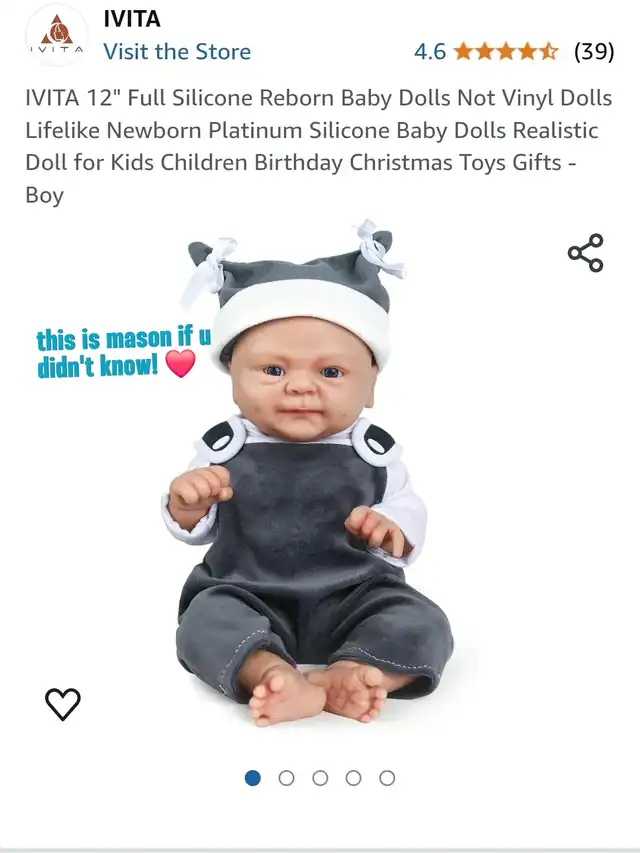Tap the IVITA brand name text
Image resolution: width=640 pixels, height=853 pixels.
pos(132,19)
